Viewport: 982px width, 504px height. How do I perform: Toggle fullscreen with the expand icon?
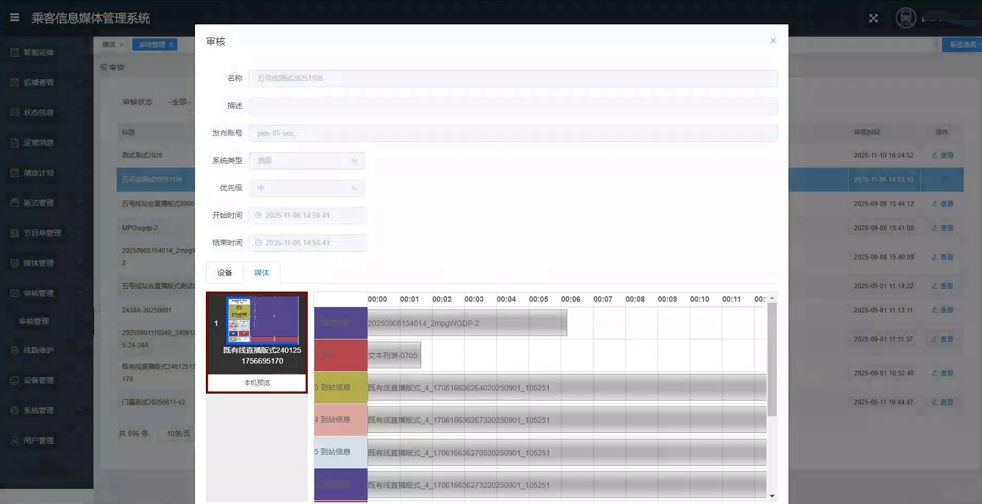click(873, 18)
